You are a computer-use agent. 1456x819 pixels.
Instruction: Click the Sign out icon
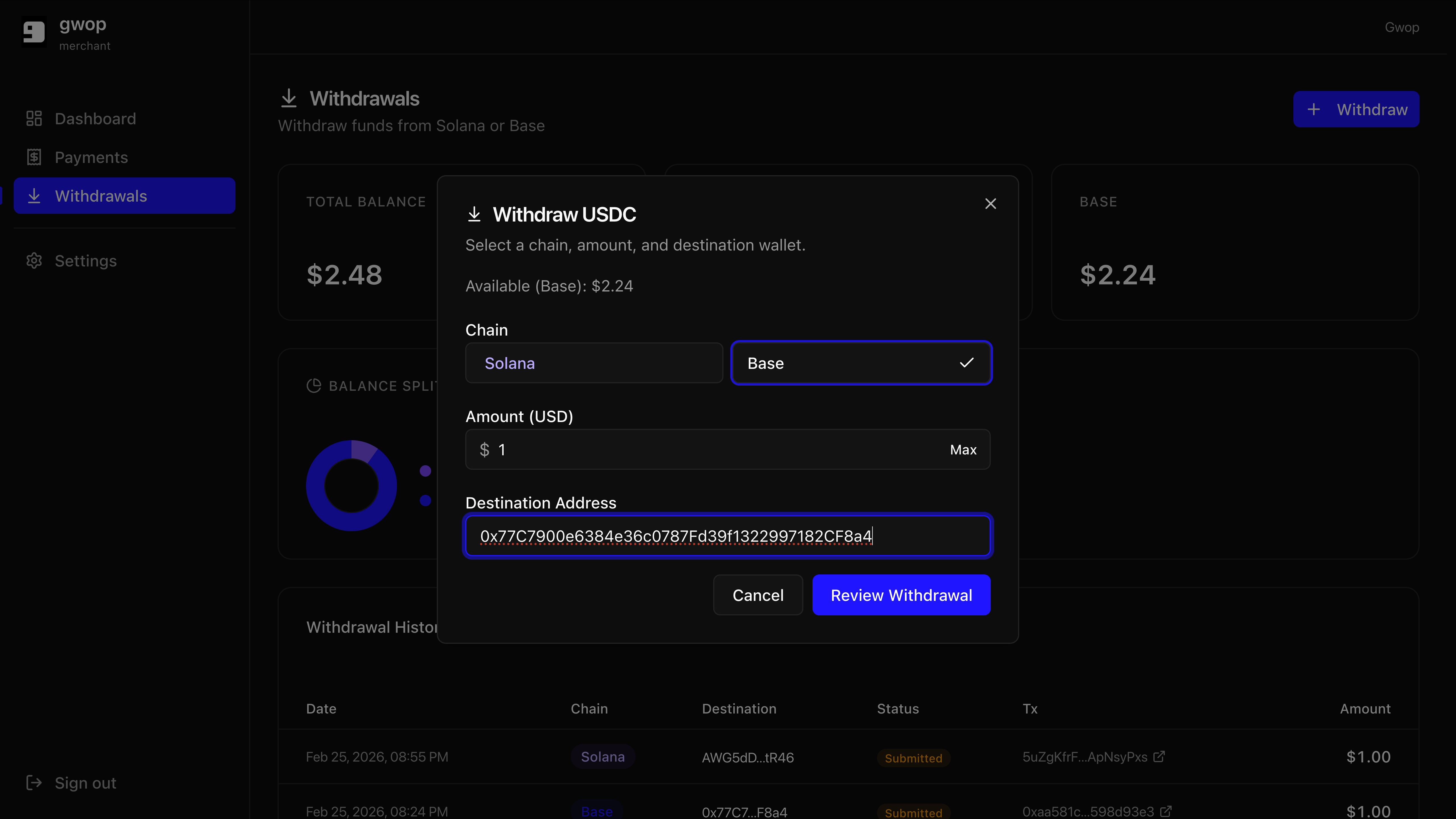click(x=34, y=783)
